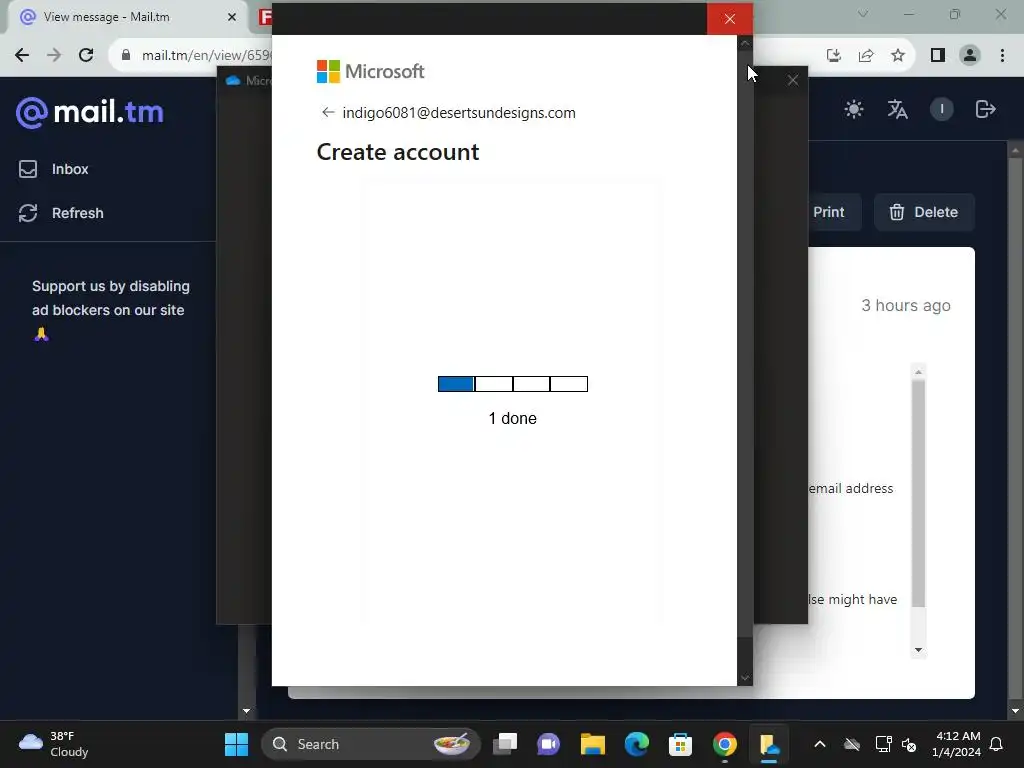Open the weather widget 38°F Cloudy

[54, 744]
